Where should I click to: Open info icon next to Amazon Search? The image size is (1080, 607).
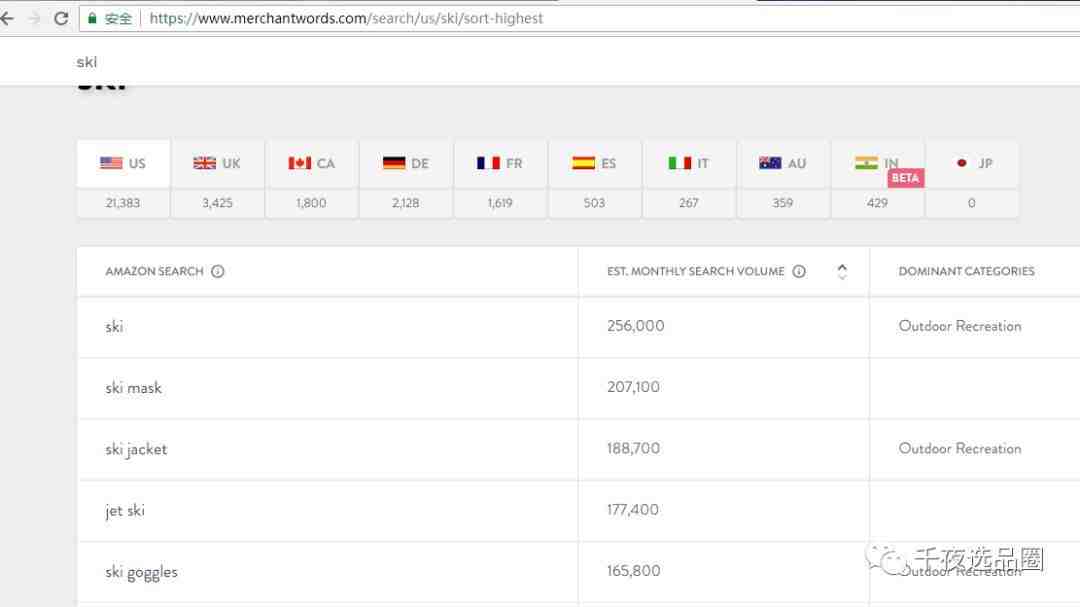(x=218, y=271)
